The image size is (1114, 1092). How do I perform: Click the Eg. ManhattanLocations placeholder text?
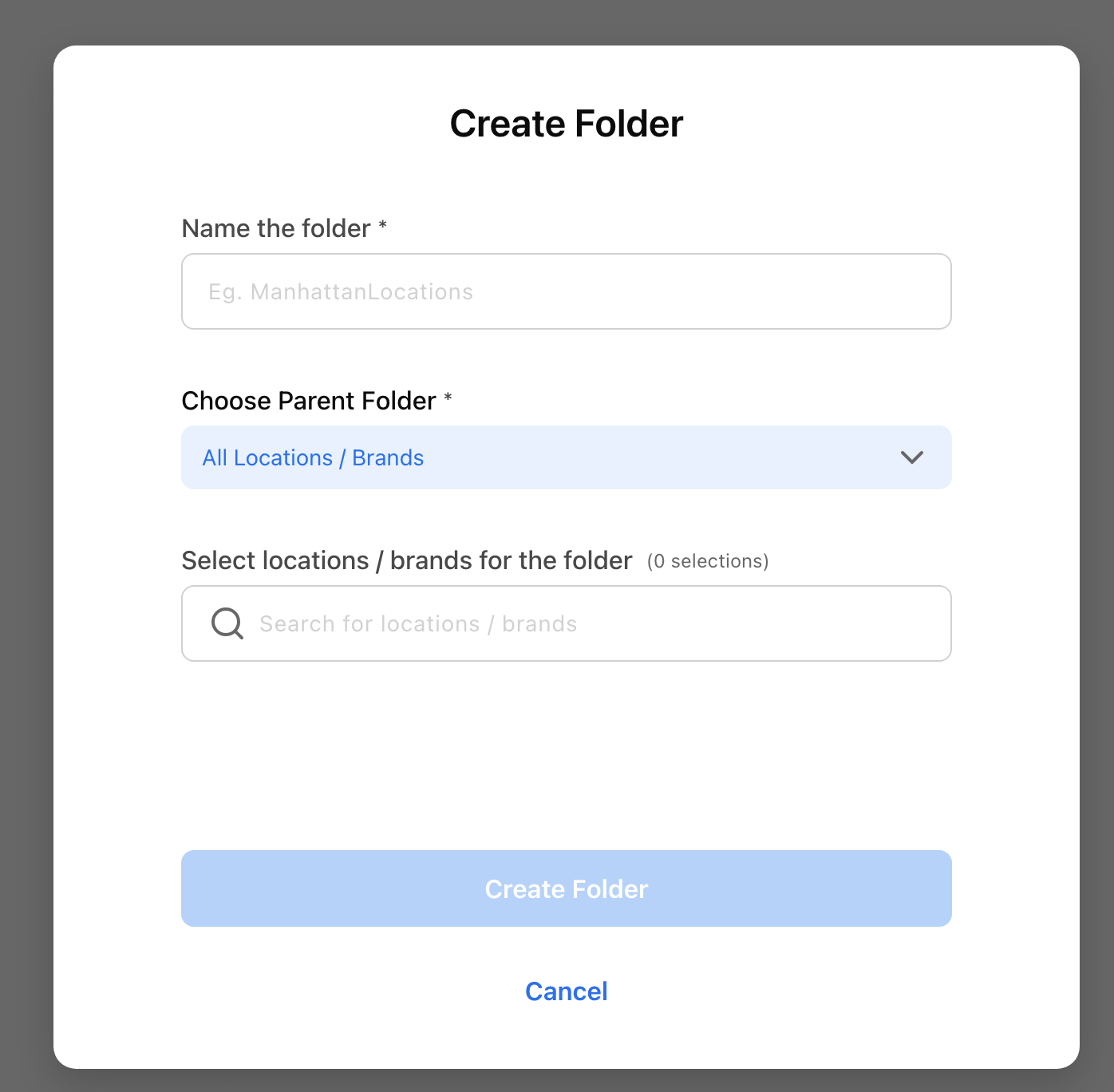pos(341,292)
